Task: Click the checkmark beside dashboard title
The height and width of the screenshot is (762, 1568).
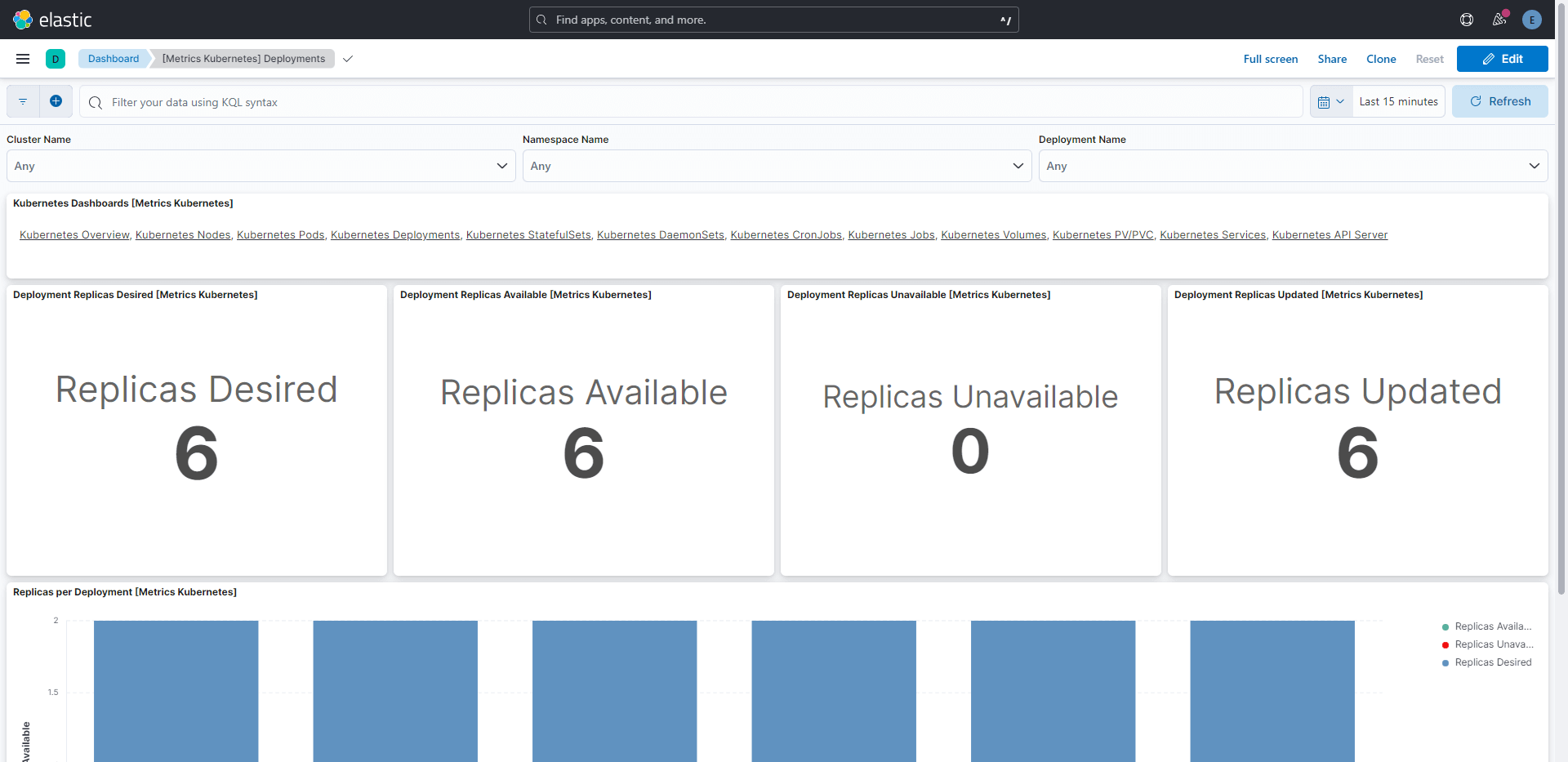Action: pyautogui.click(x=348, y=59)
